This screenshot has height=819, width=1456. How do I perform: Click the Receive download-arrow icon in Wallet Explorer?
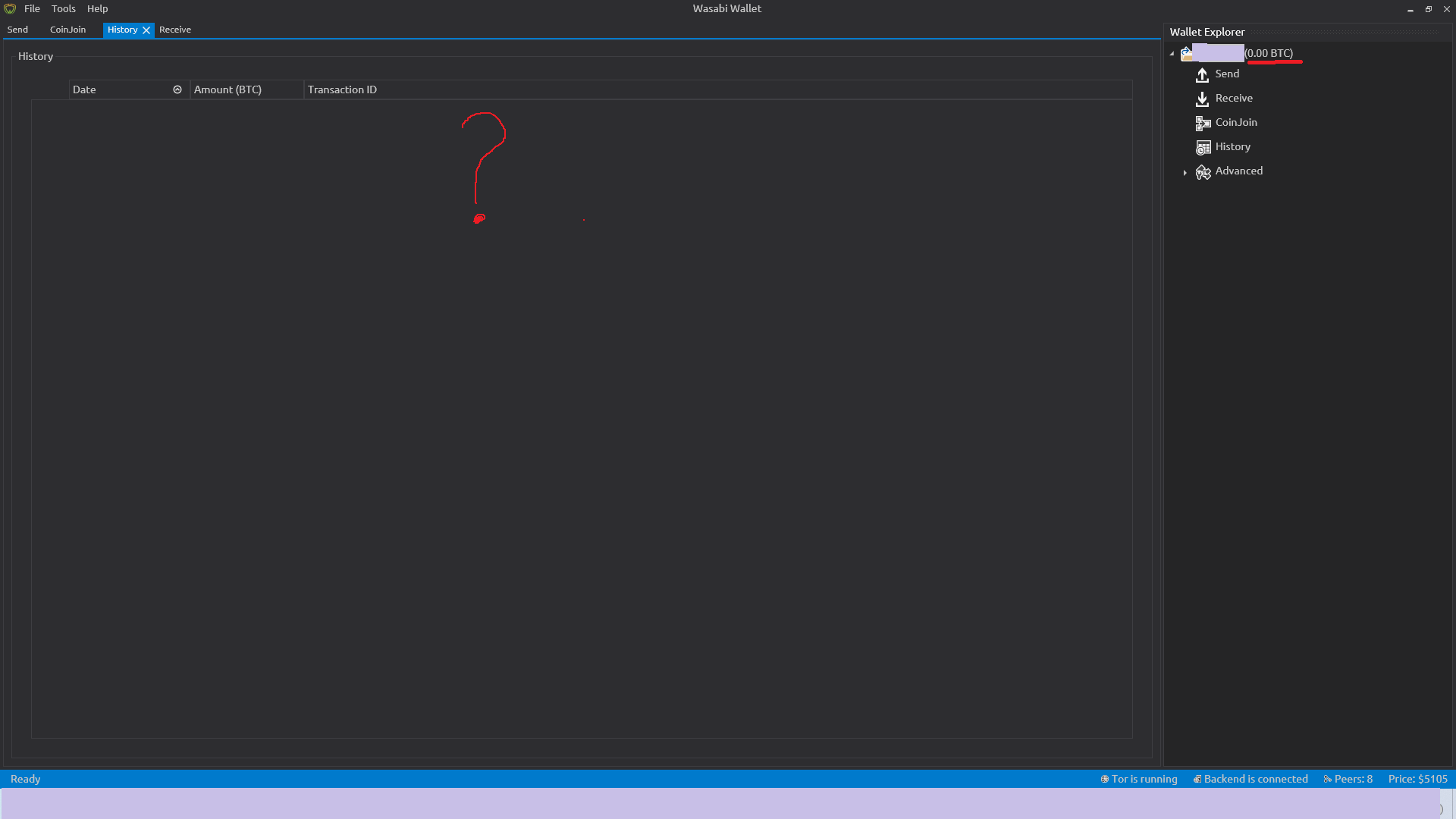click(1203, 99)
